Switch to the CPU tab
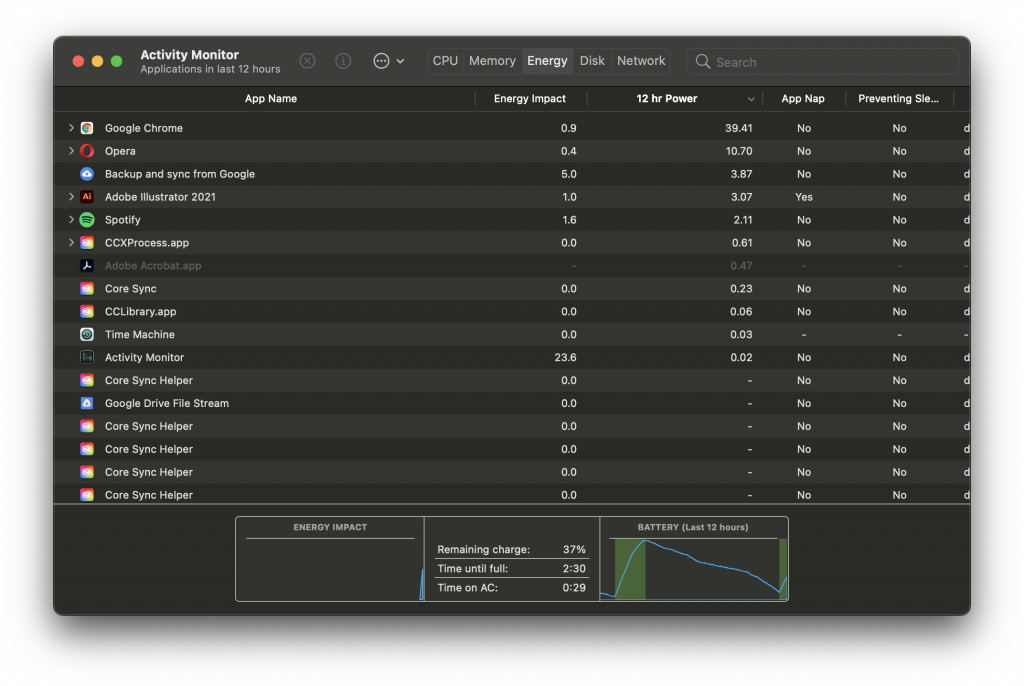 pos(445,61)
